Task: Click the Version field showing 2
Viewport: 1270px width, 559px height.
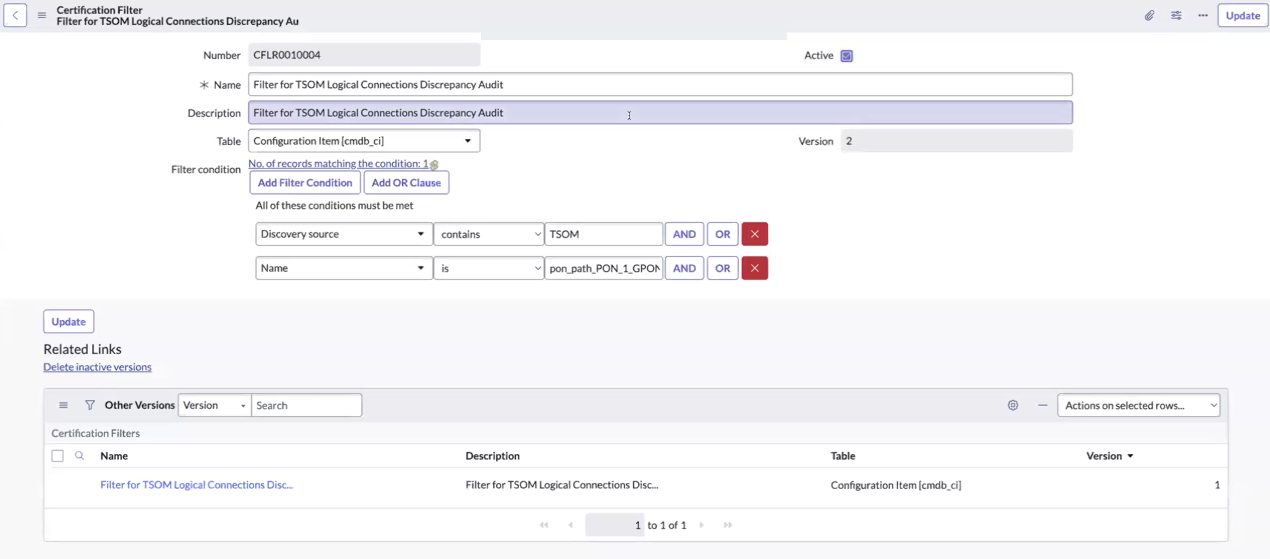Action: [957, 141]
